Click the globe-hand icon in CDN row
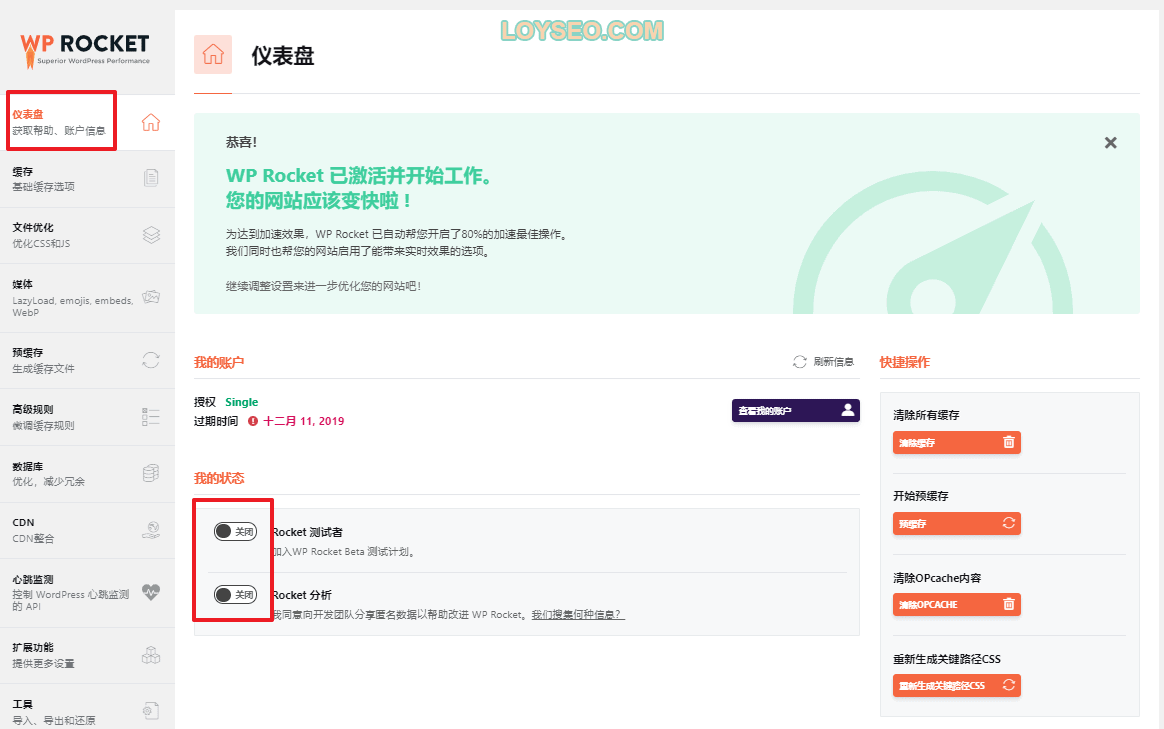This screenshot has width=1164, height=729. [x=151, y=530]
